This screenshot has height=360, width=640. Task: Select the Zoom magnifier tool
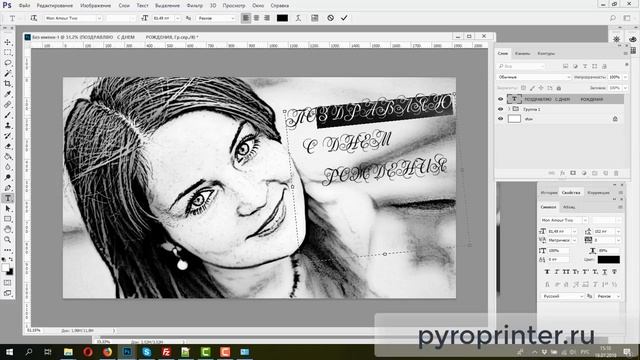point(8,240)
